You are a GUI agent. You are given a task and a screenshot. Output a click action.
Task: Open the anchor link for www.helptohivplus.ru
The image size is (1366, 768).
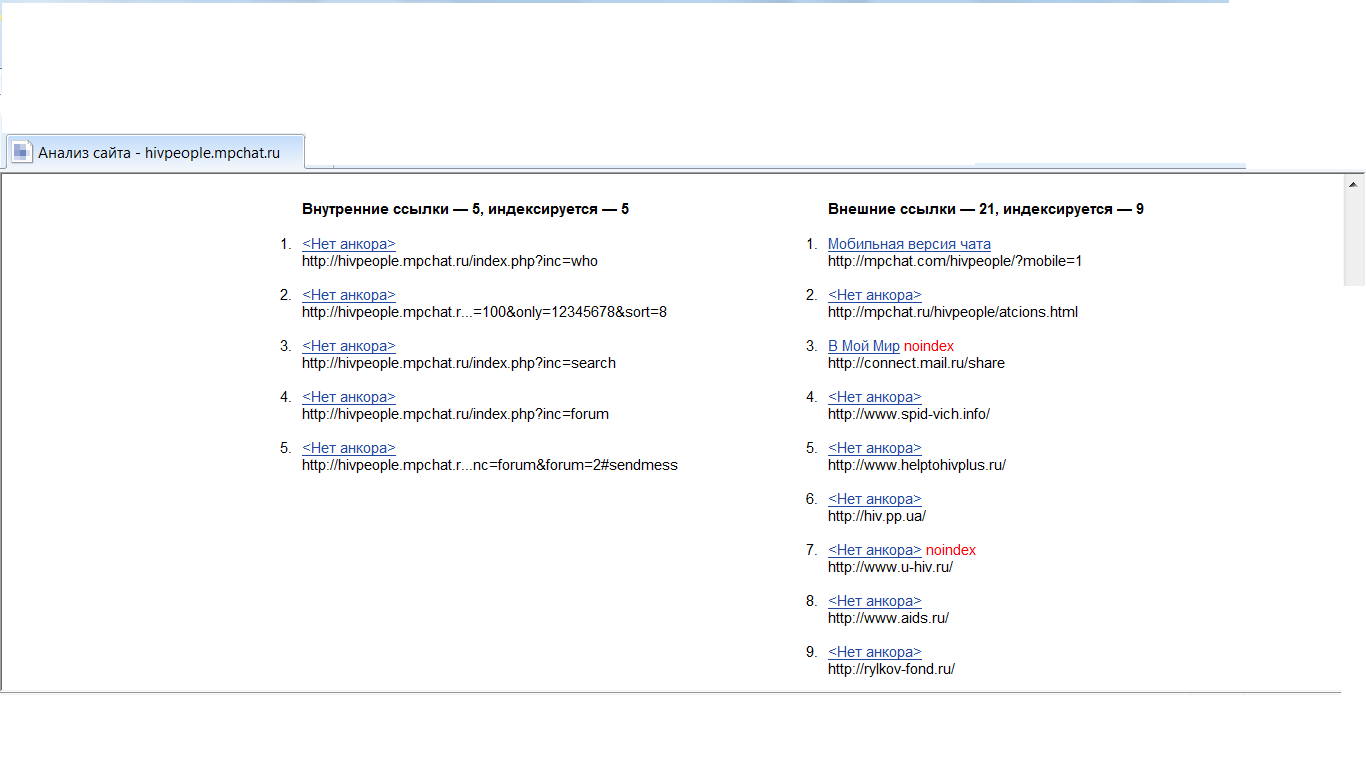[874, 448]
